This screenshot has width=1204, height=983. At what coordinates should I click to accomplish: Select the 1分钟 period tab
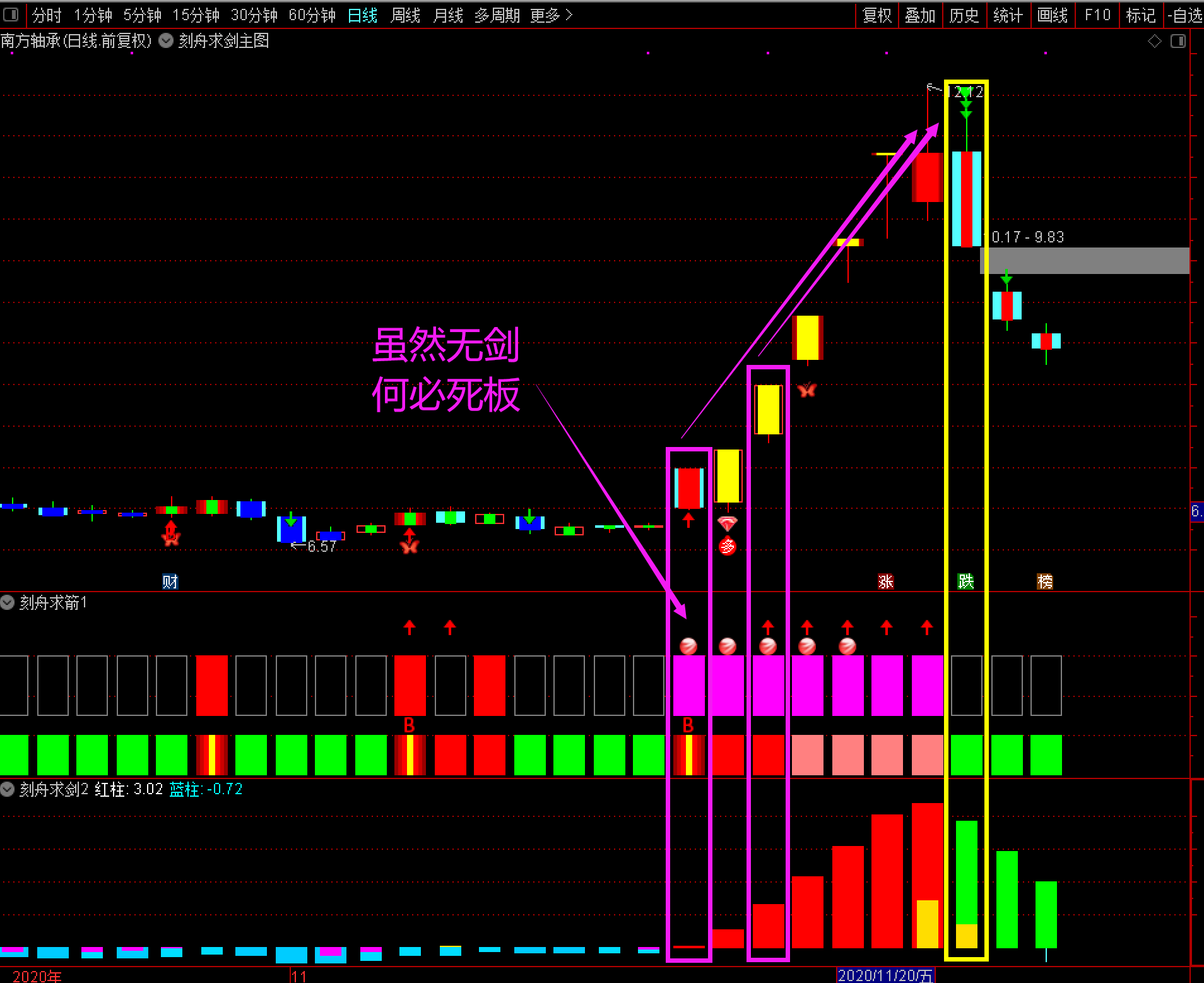click(x=93, y=15)
